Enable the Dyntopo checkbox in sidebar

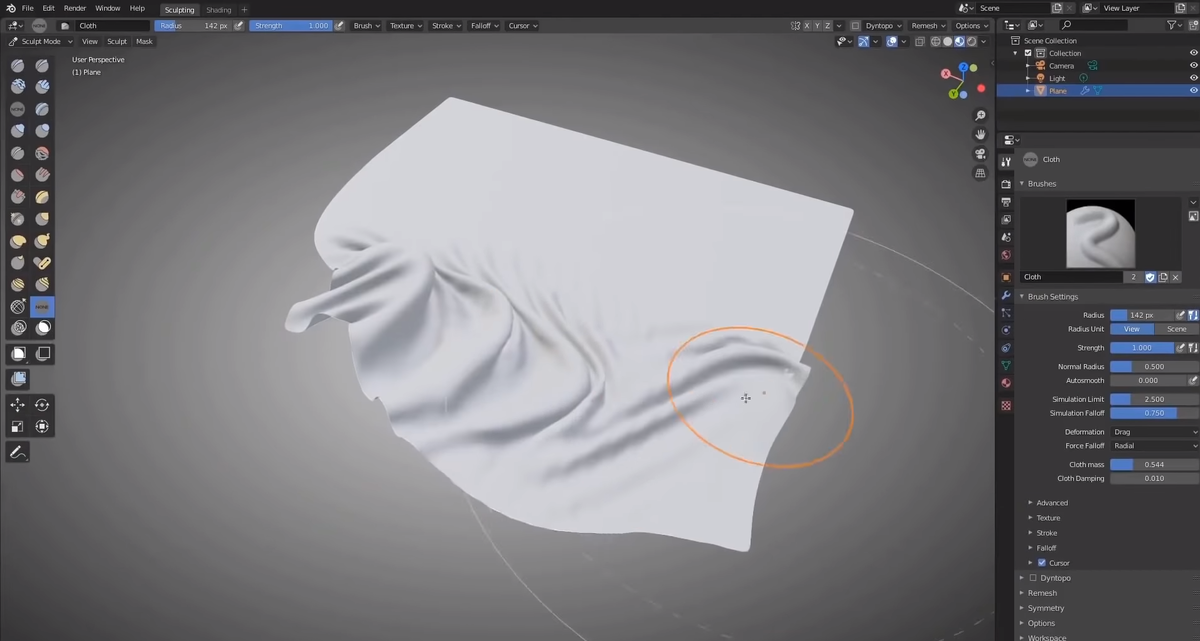pyautogui.click(x=1033, y=578)
